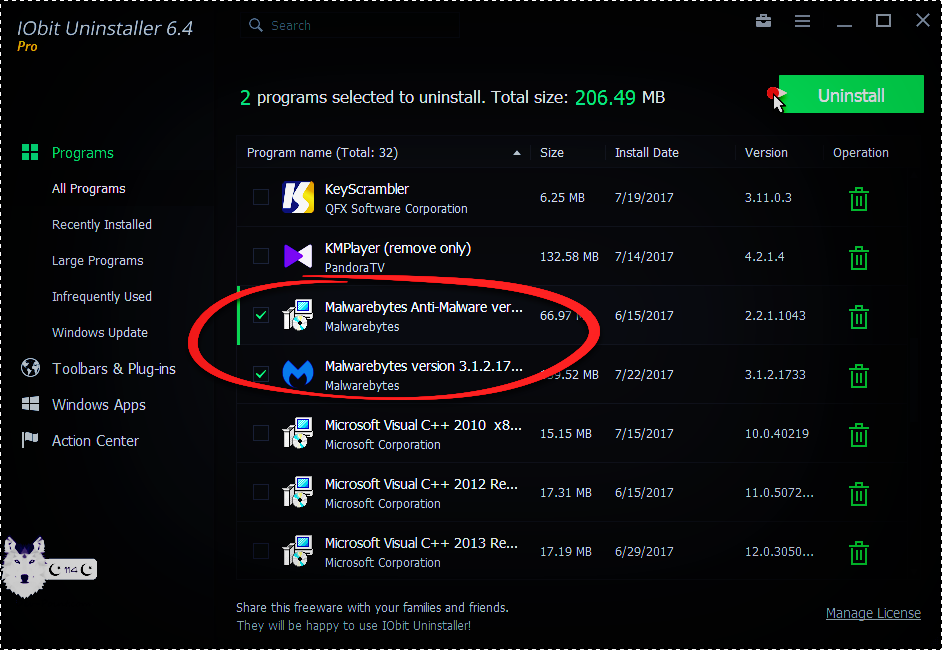Open the Manage License link
Image resolution: width=942 pixels, height=650 pixels.
click(x=873, y=613)
